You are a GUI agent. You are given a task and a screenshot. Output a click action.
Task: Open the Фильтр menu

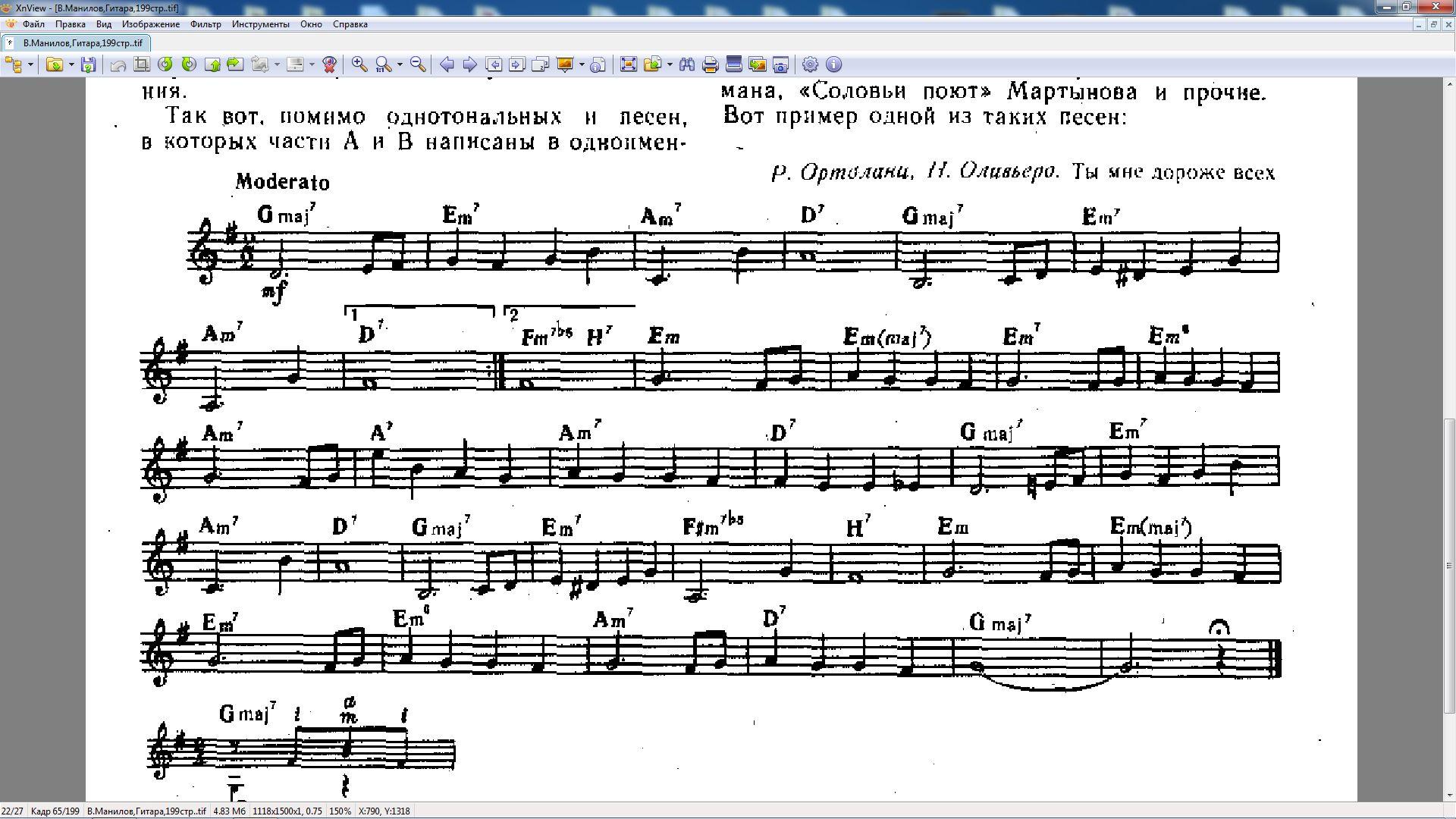click(206, 24)
